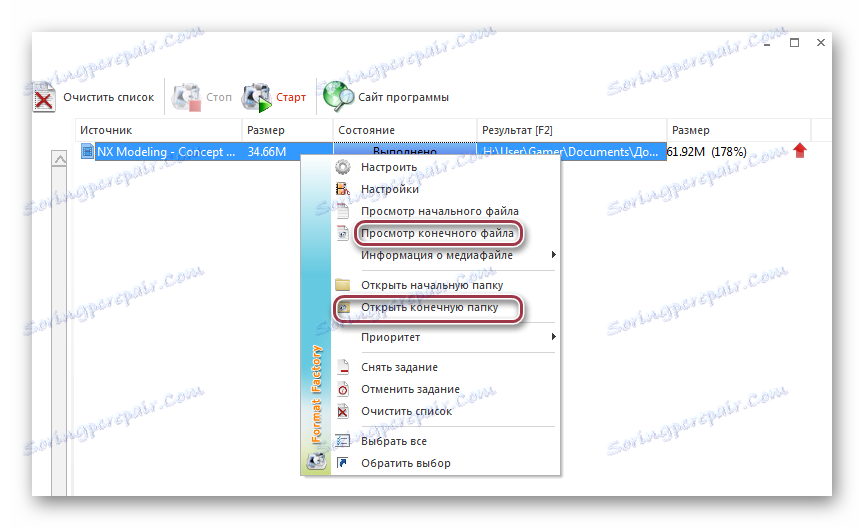Image resolution: width=864 pixels, height=528 pixels.
Task: Click the scrollbar up arrow on the left
Action: 60,159
